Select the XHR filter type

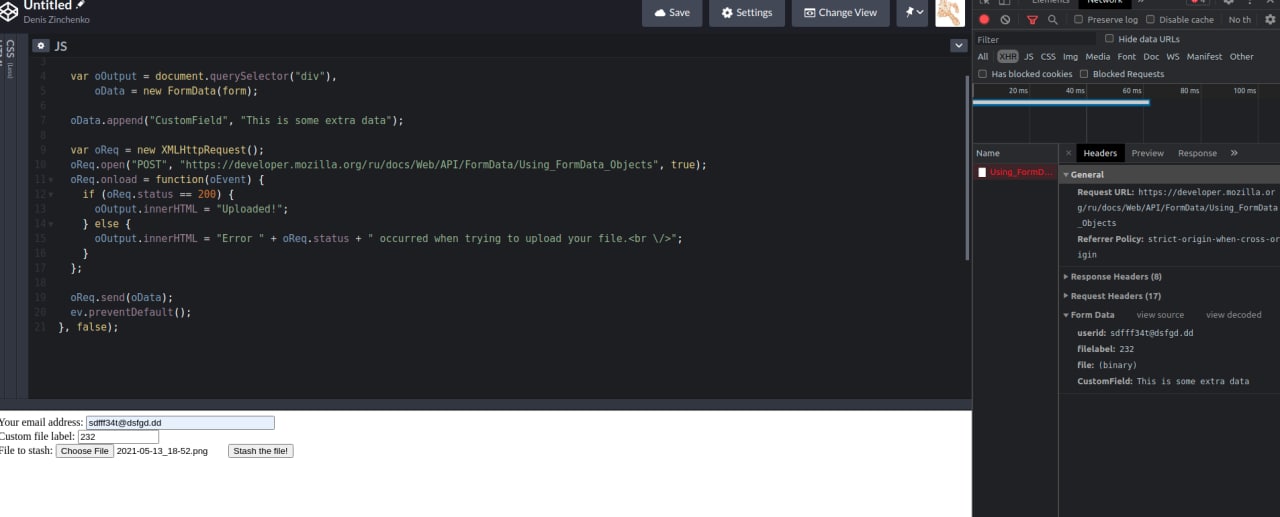click(x=1007, y=57)
